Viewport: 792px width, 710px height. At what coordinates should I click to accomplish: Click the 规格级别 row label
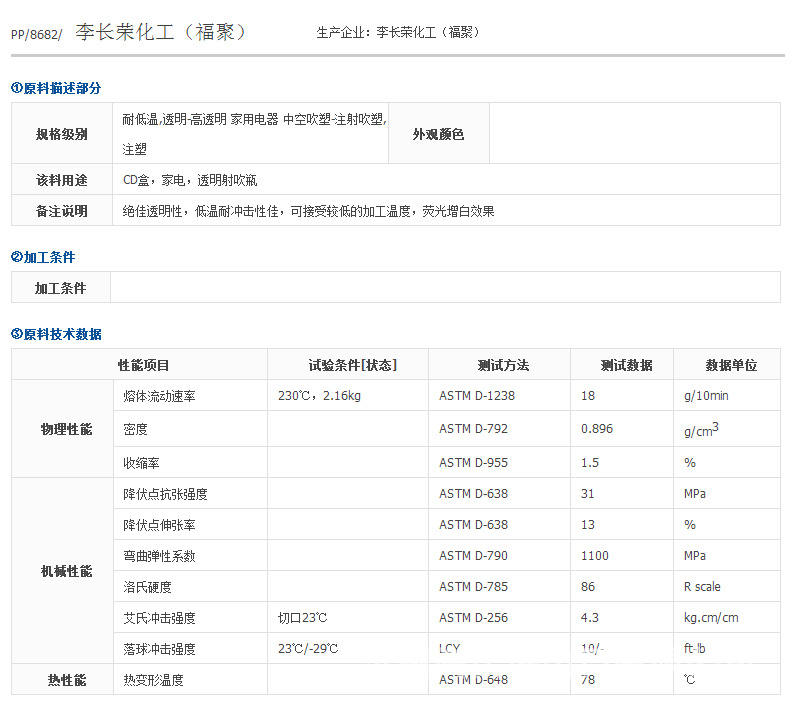tap(62, 134)
